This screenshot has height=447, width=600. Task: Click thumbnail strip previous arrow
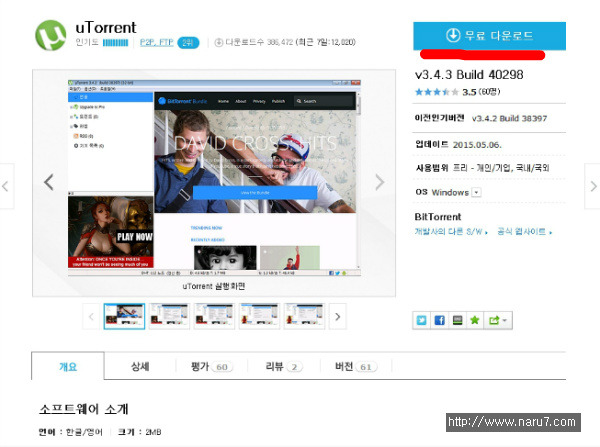coord(91,316)
